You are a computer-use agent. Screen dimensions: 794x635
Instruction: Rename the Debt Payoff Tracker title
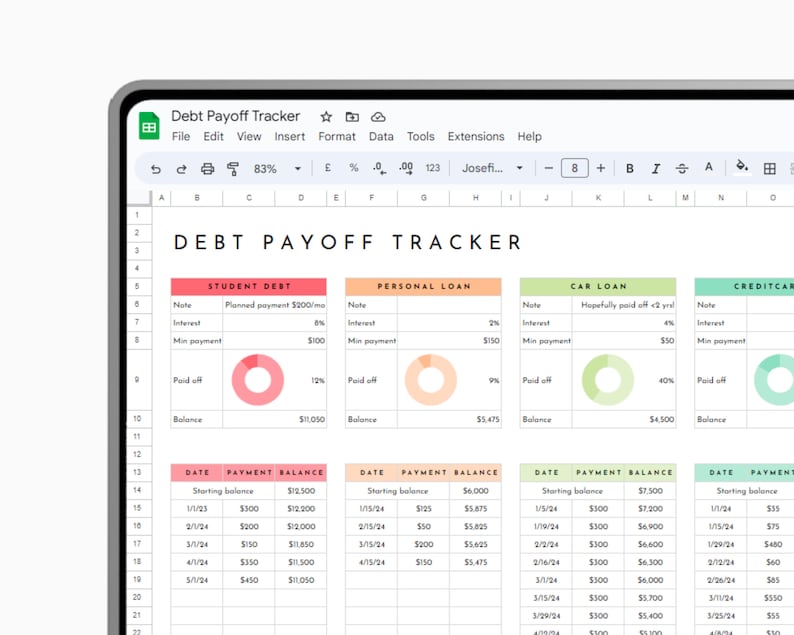click(x=235, y=116)
